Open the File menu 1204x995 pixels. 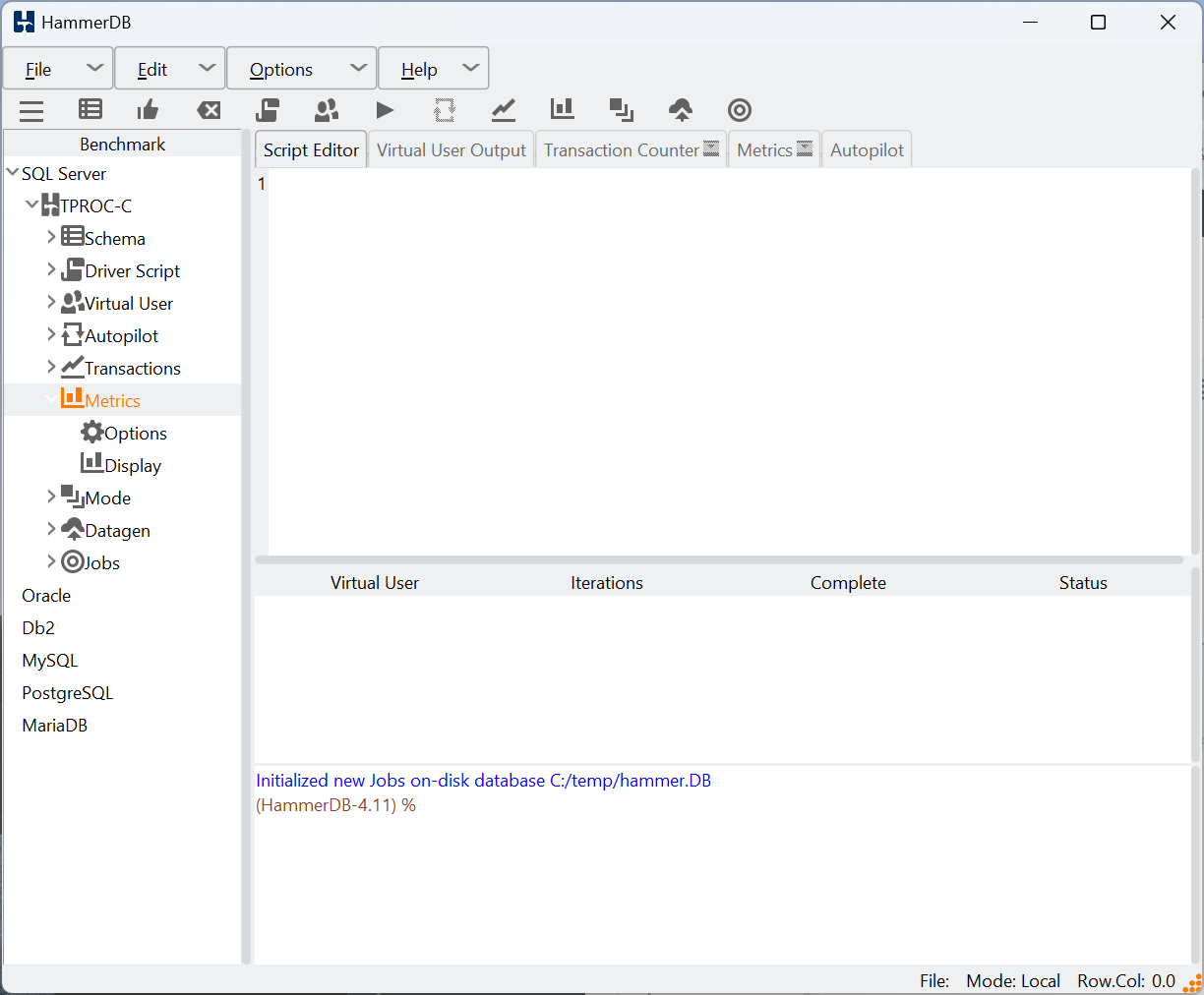[58, 69]
